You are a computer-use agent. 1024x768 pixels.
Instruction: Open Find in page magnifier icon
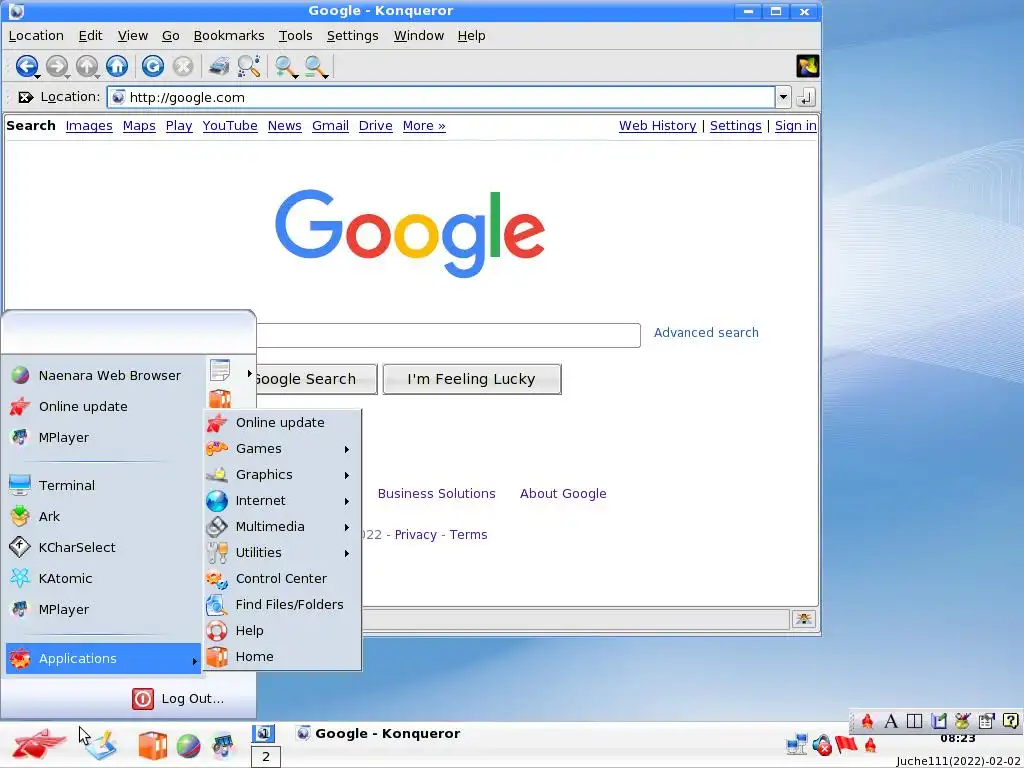click(x=249, y=66)
